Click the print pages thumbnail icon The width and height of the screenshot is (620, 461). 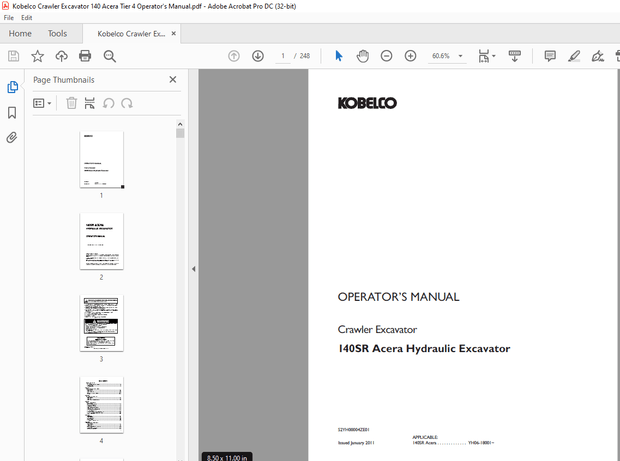(90, 103)
